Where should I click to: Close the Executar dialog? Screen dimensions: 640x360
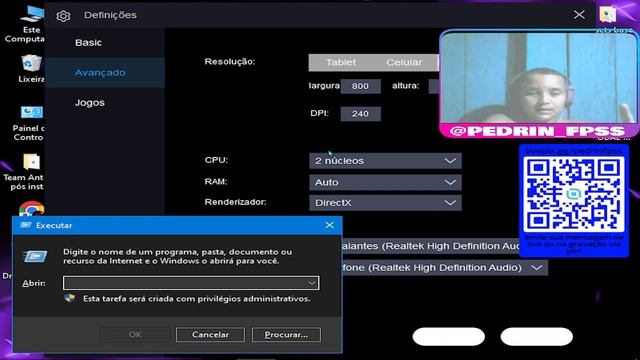pyautogui.click(x=329, y=225)
